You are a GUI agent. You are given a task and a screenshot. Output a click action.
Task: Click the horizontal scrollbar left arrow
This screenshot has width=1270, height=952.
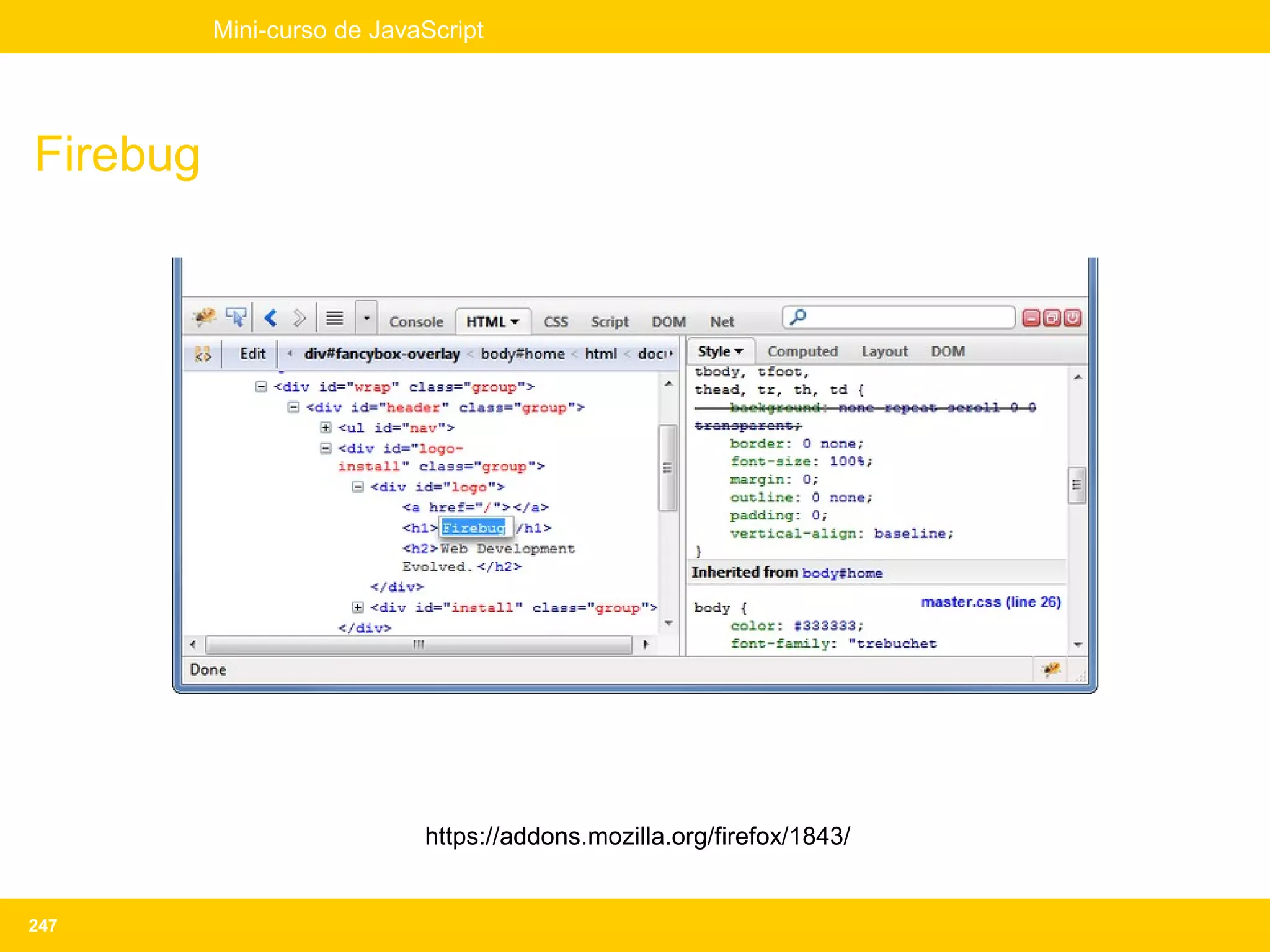(193, 645)
